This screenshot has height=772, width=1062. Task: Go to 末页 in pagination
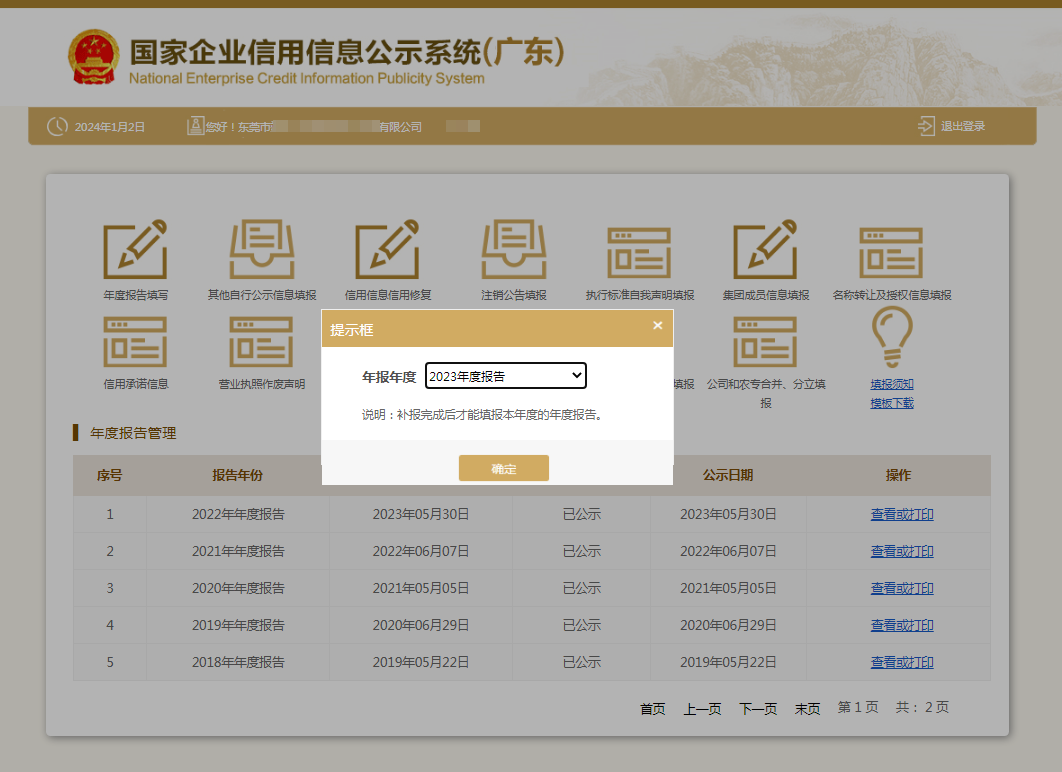tap(807, 709)
